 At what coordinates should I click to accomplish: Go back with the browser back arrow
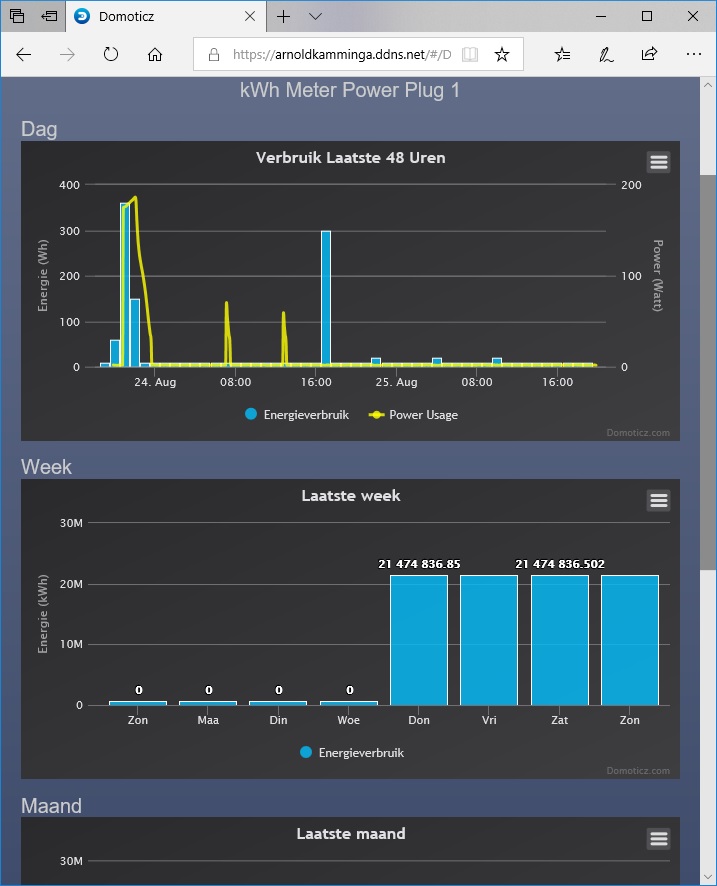24,54
